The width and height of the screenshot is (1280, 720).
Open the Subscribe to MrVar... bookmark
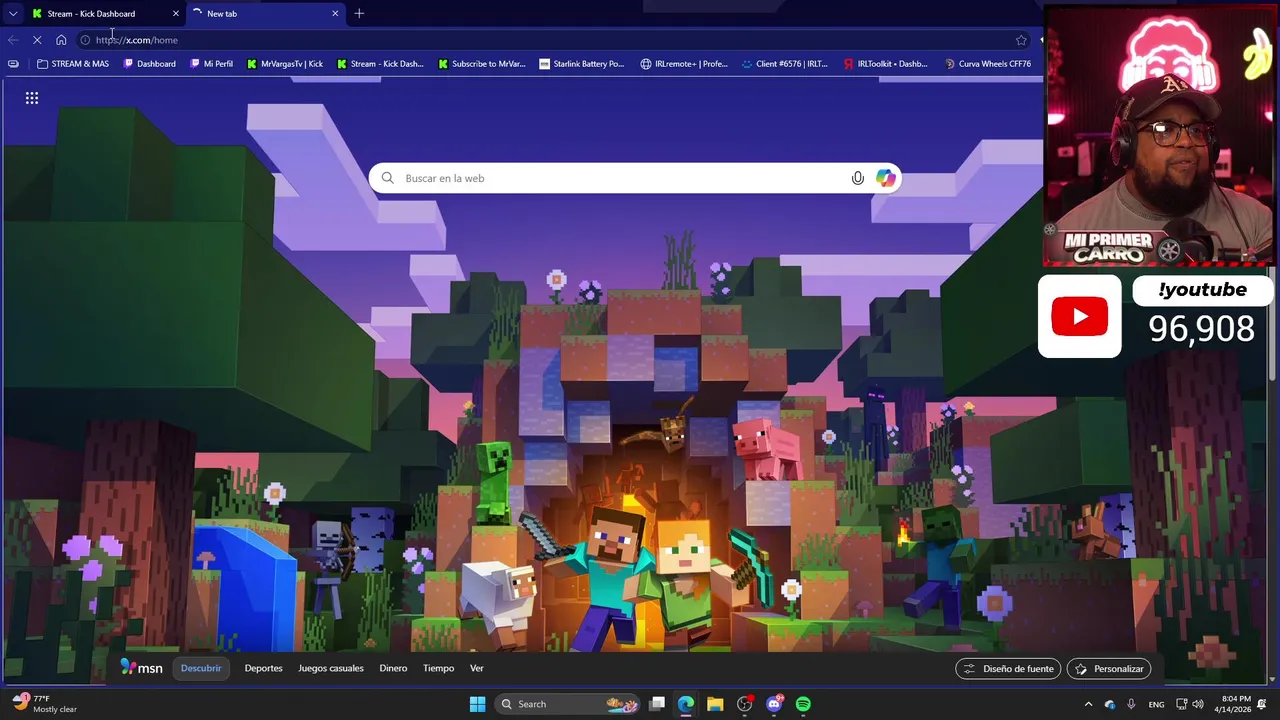[482, 64]
